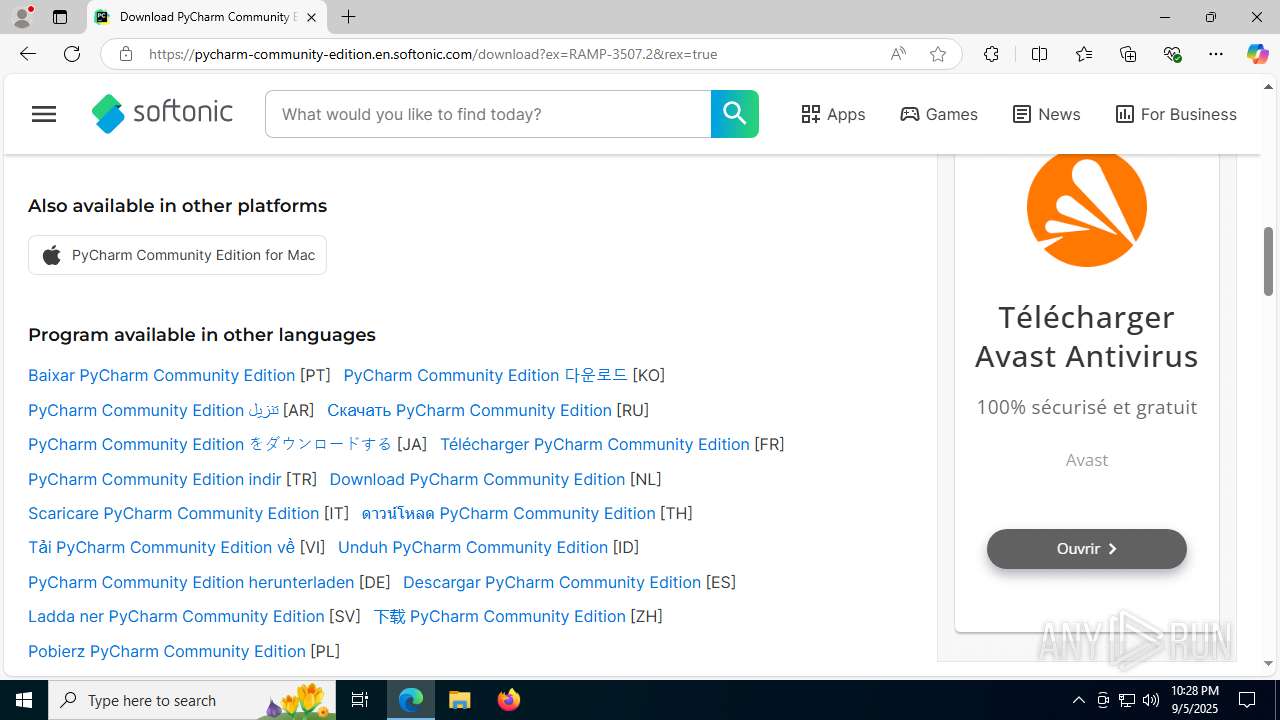Refresh the current page
1280x720 pixels.
coord(72,54)
